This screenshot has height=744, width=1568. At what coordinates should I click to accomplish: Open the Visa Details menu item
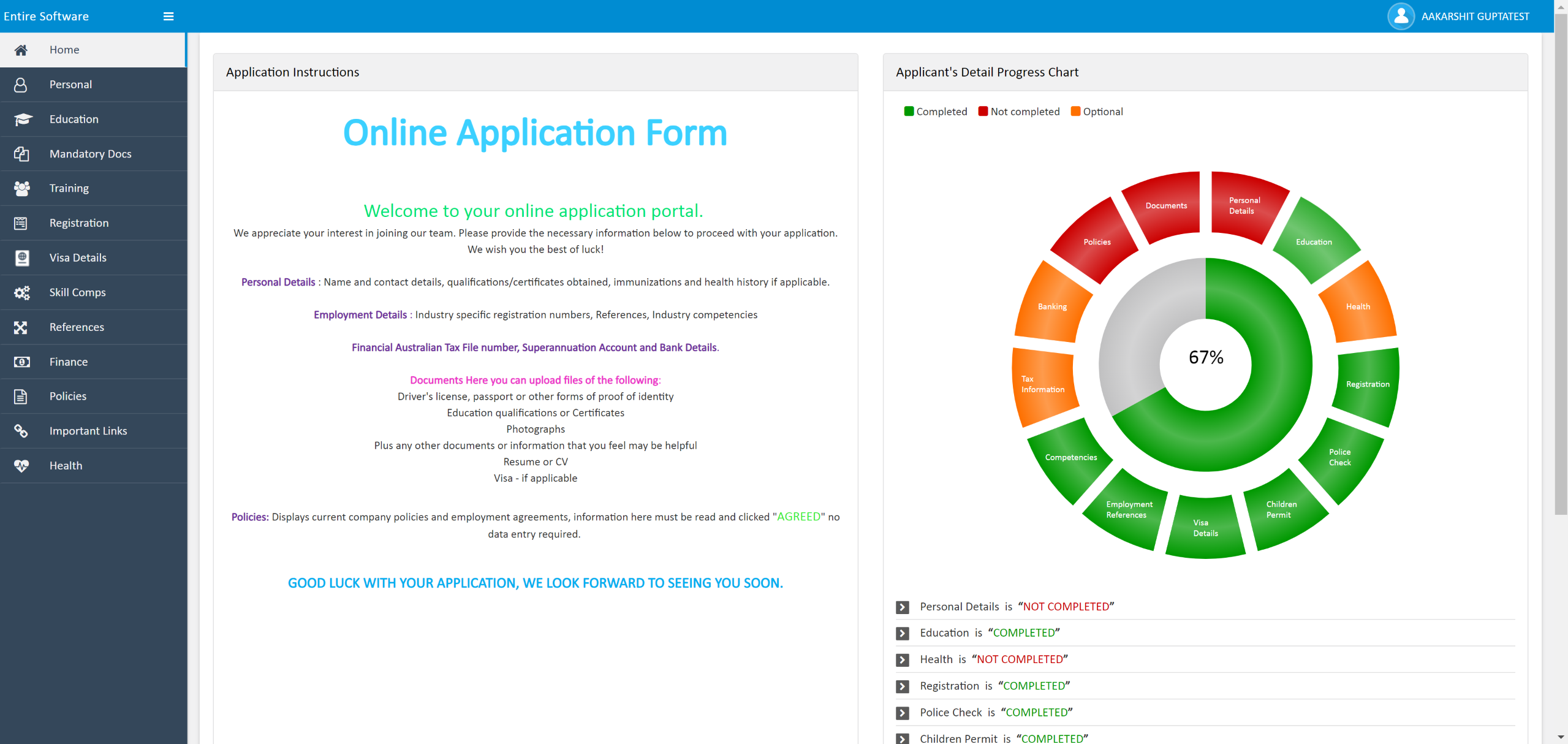(78, 257)
